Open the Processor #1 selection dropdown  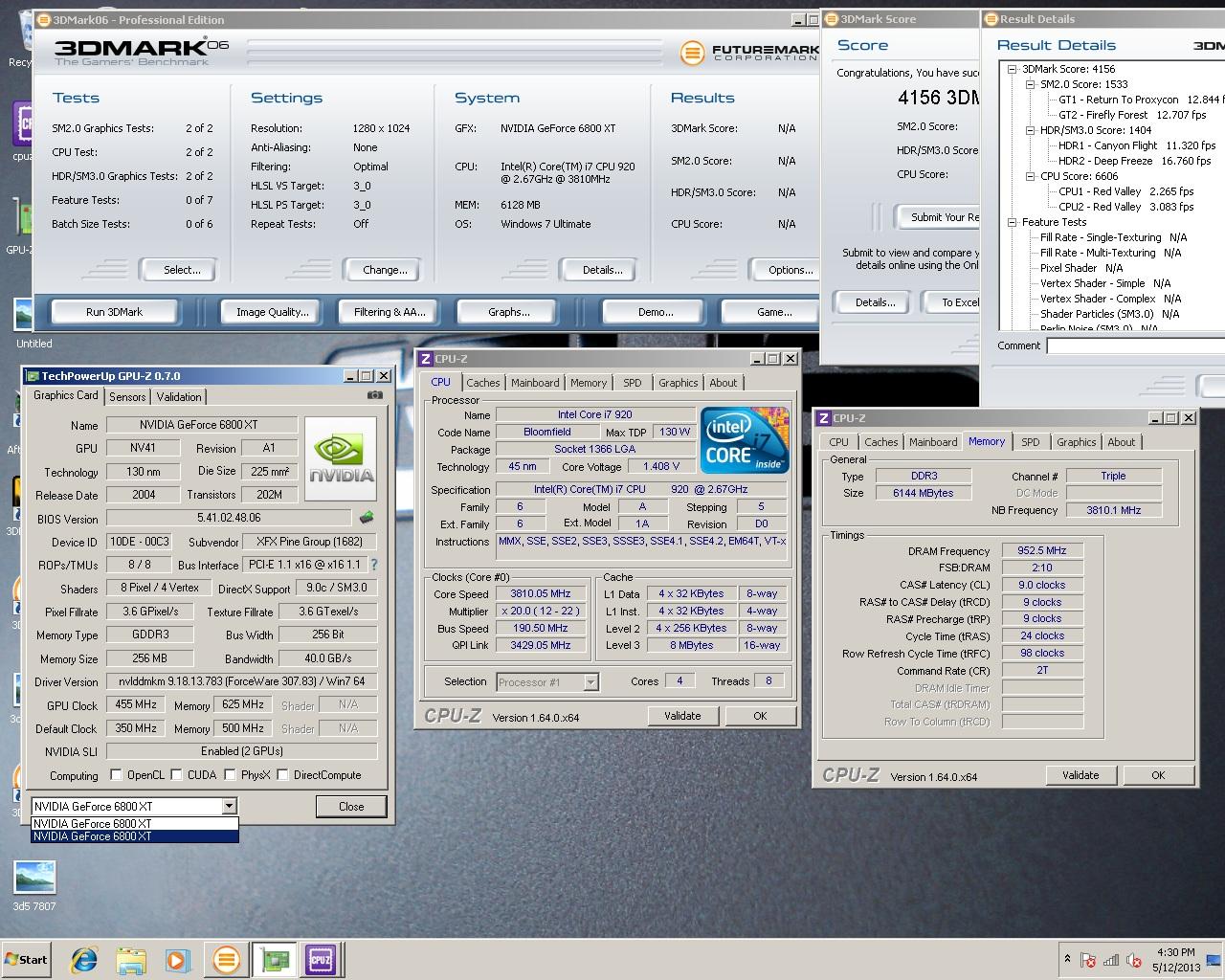click(x=590, y=682)
